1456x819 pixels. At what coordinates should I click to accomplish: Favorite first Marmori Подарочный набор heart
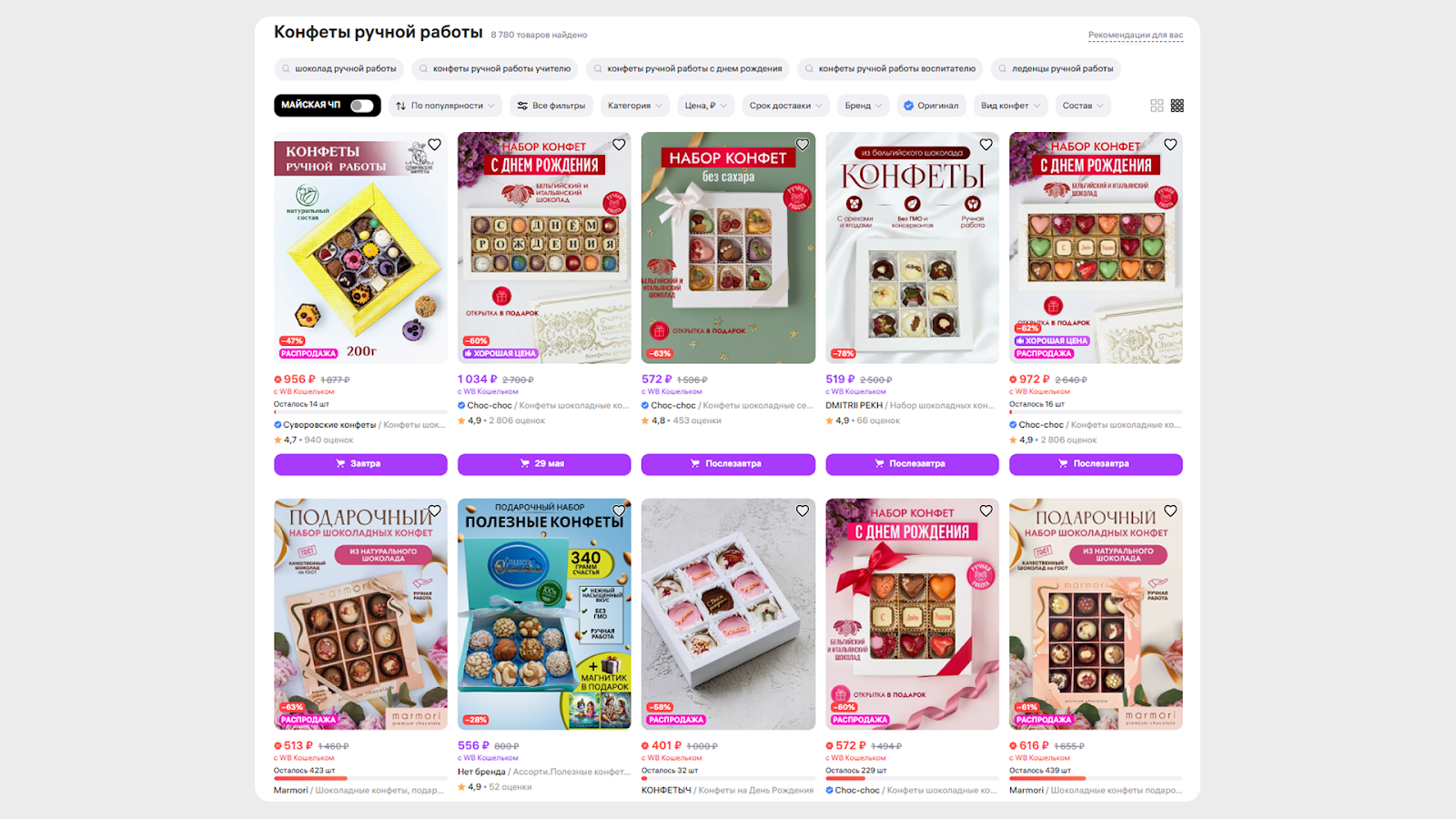pyautogui.click(x=435, y=511)
